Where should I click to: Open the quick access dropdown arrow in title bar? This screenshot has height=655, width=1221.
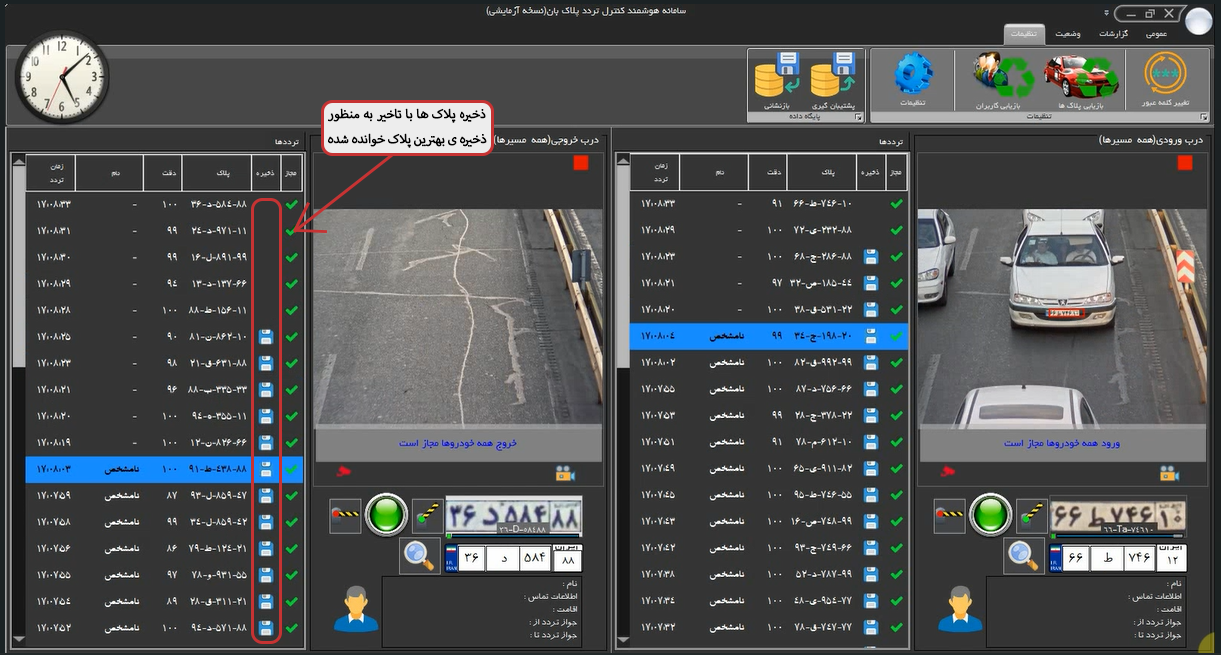click(x=1106, y=14)
